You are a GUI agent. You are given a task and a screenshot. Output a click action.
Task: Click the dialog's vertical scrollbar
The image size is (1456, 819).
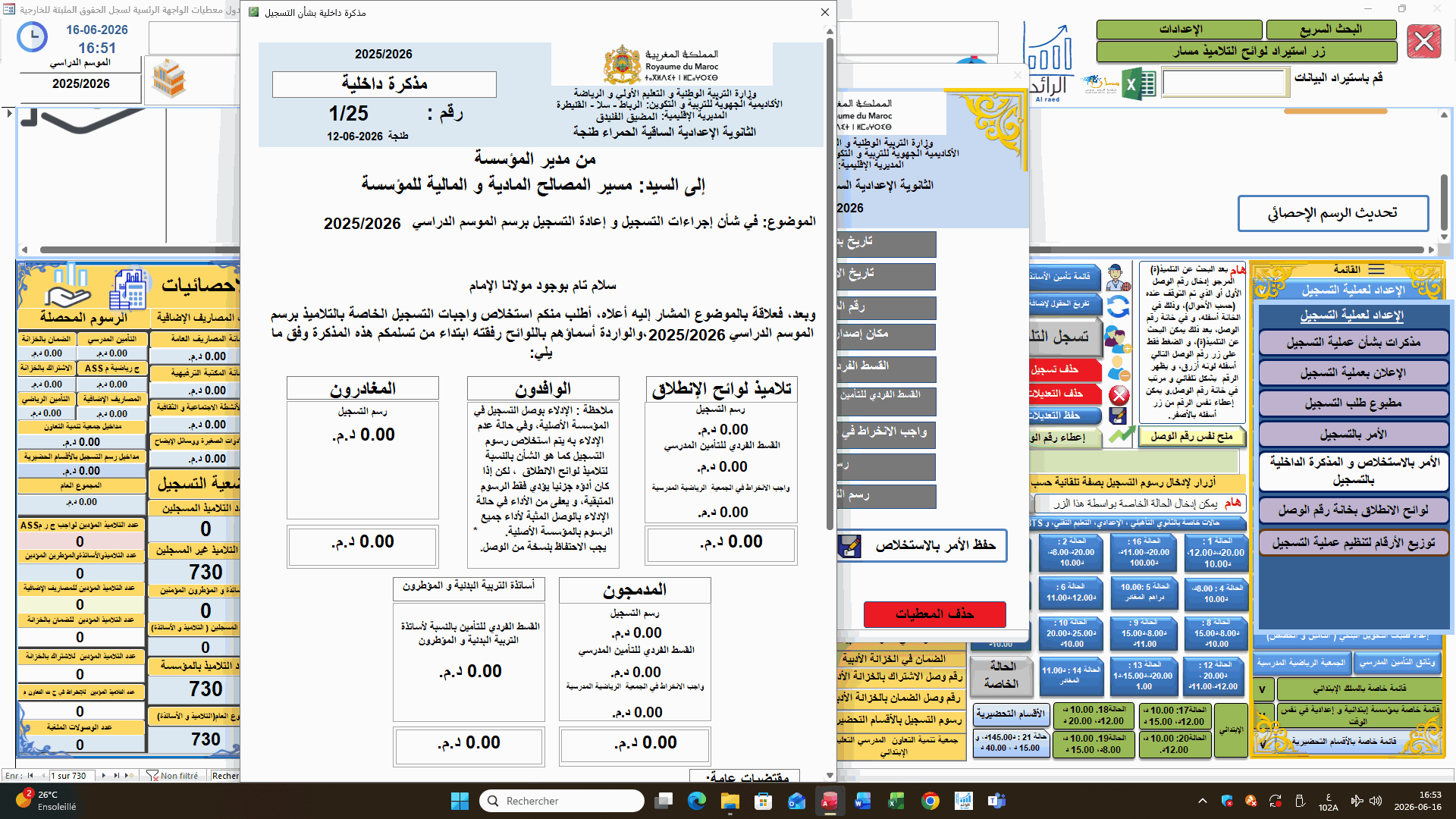(x=830, y=284)
